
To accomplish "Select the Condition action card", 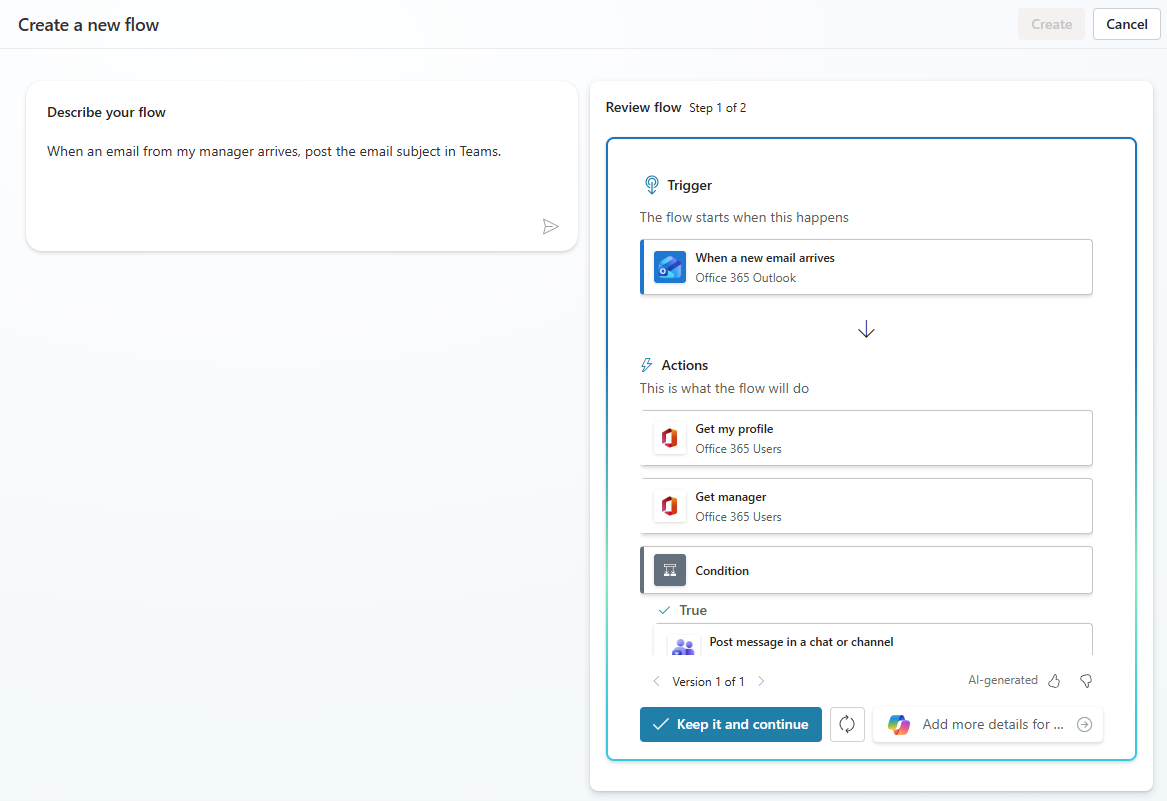I will click(x=866, y=570).
